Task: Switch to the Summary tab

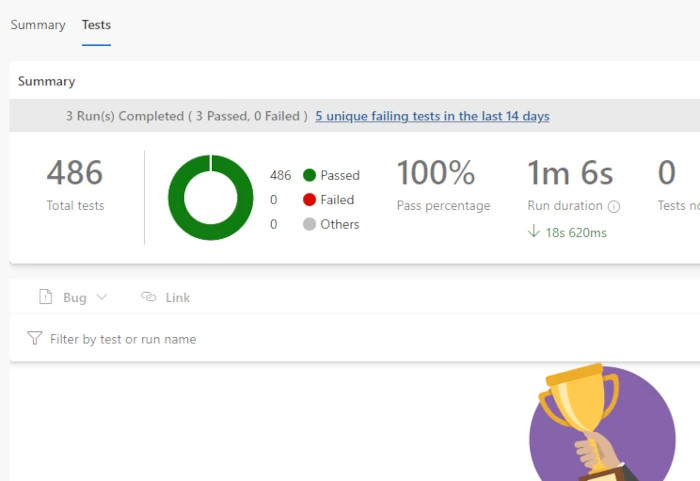Action: point(38,25)
